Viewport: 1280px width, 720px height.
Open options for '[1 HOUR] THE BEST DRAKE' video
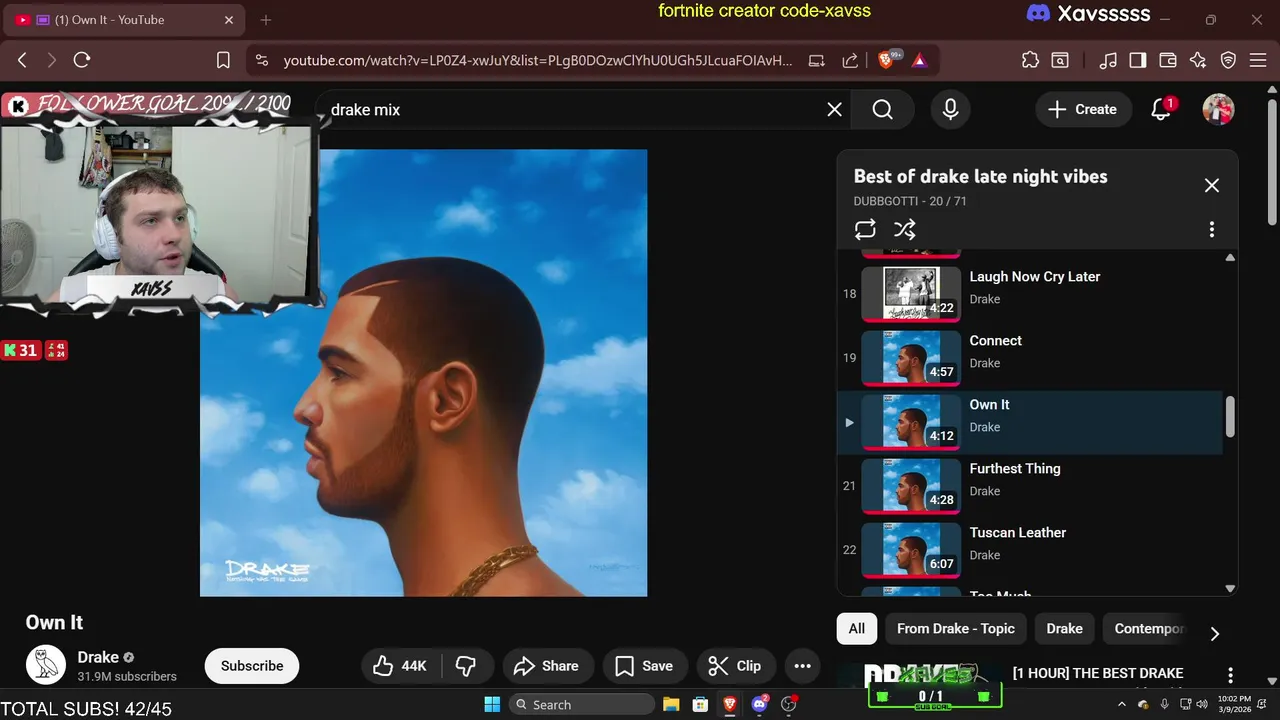1230,675
